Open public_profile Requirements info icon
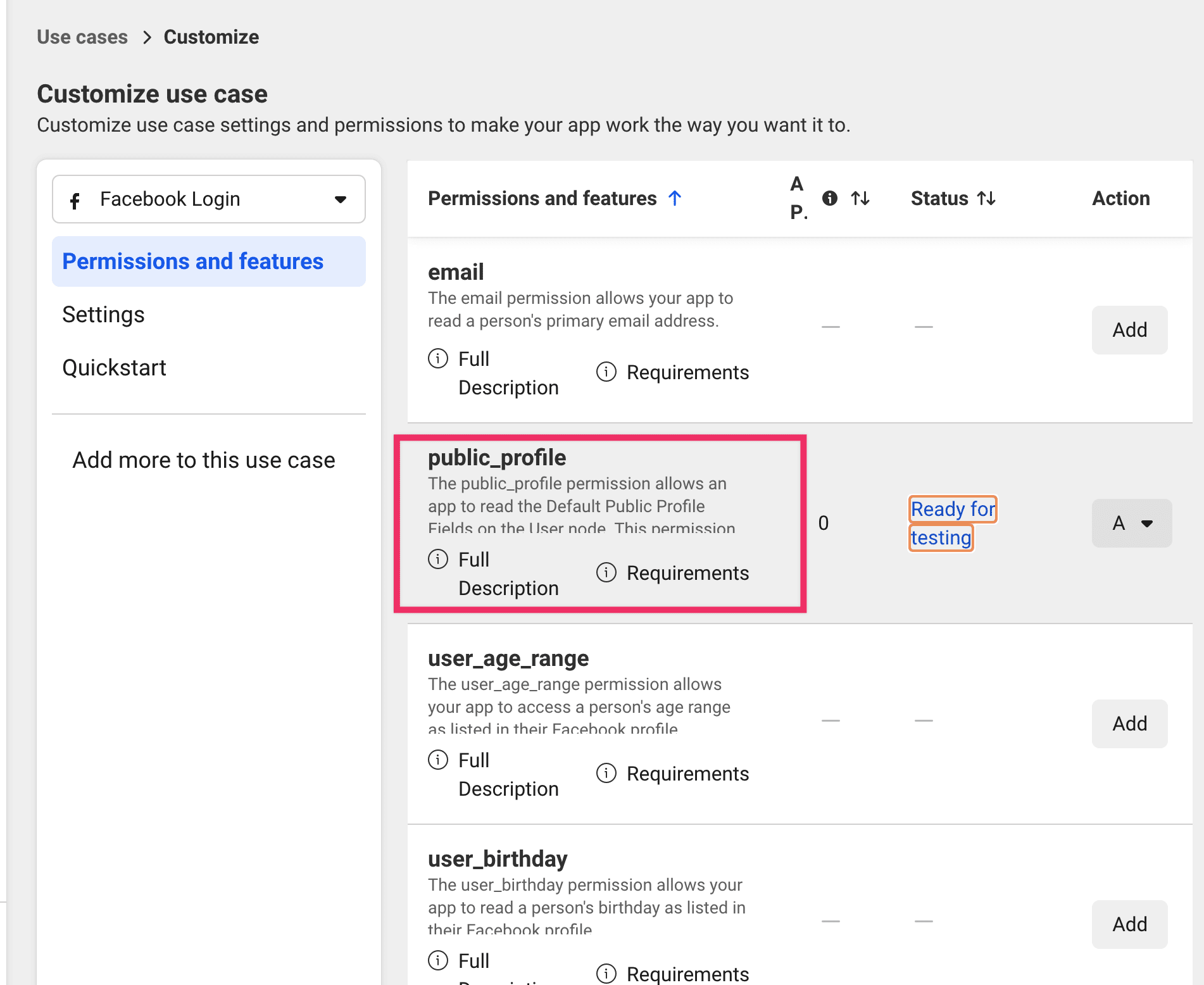The width and height of the screenshot is (1204, 985). tap(606, 572)
